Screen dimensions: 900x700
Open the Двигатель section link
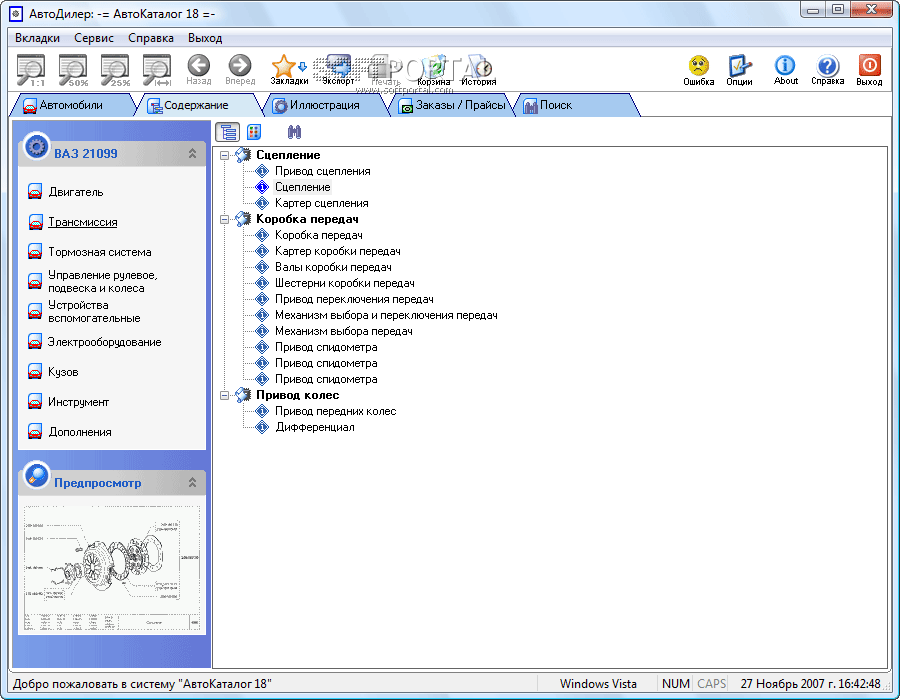tap(76, 192)
